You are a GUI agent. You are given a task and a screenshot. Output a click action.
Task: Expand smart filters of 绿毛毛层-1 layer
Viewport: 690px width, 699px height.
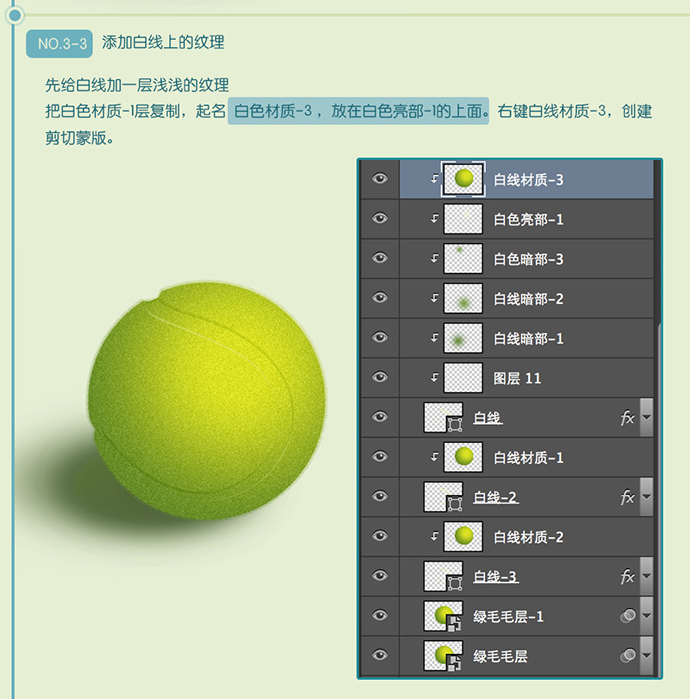pyautogui.click(x=646, y=617)
